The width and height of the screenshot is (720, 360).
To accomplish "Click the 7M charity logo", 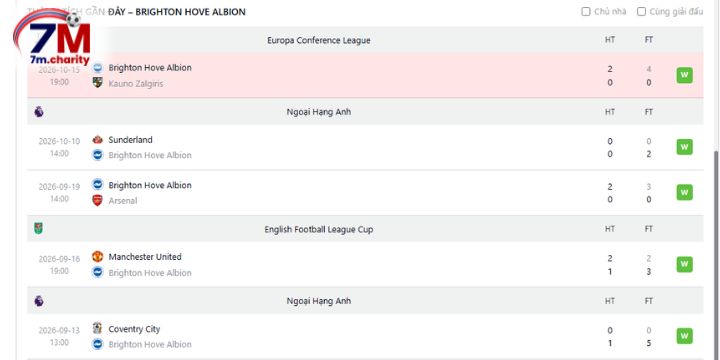I will [x=53, y=39].
